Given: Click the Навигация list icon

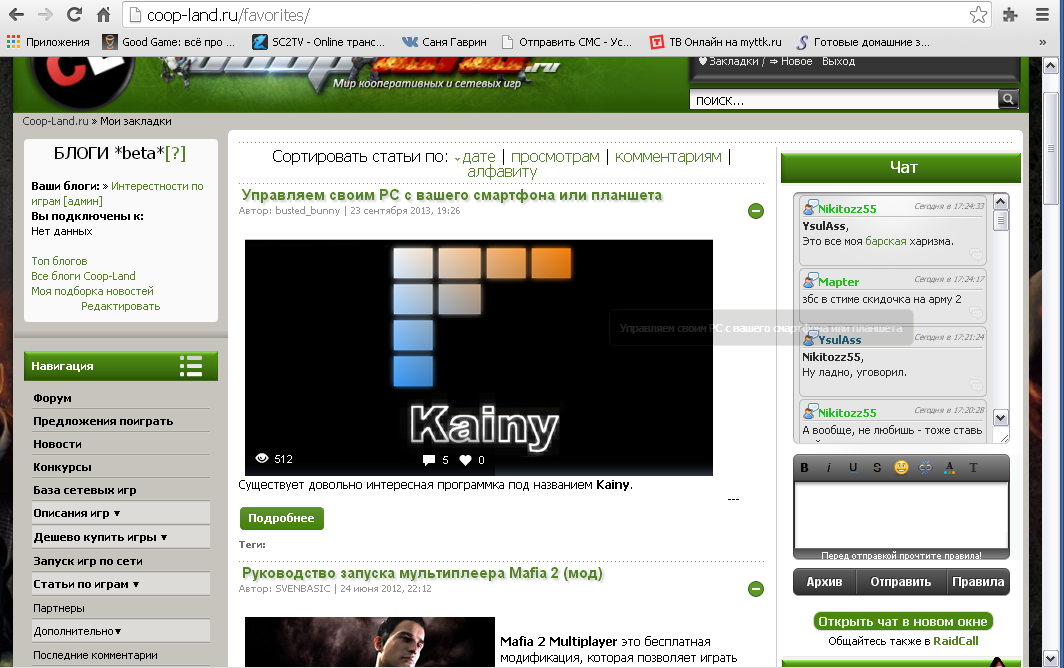Looking at the screenshot, I should [191, 366].
